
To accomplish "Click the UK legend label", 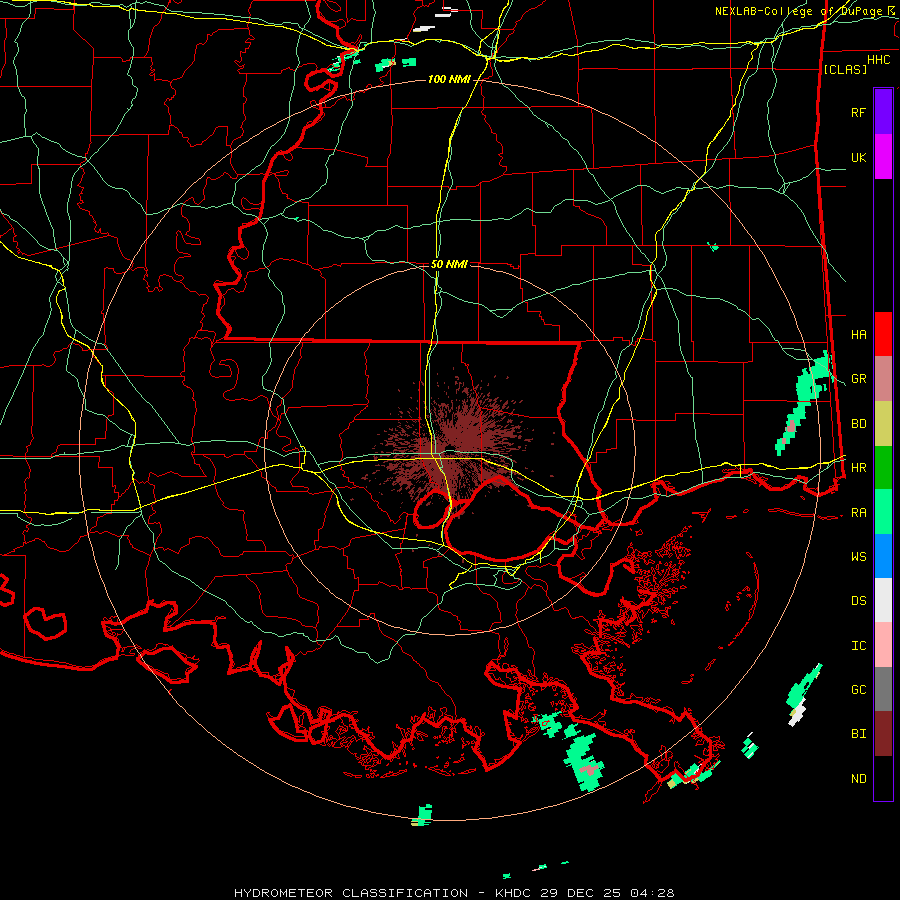I will [858, 157].
